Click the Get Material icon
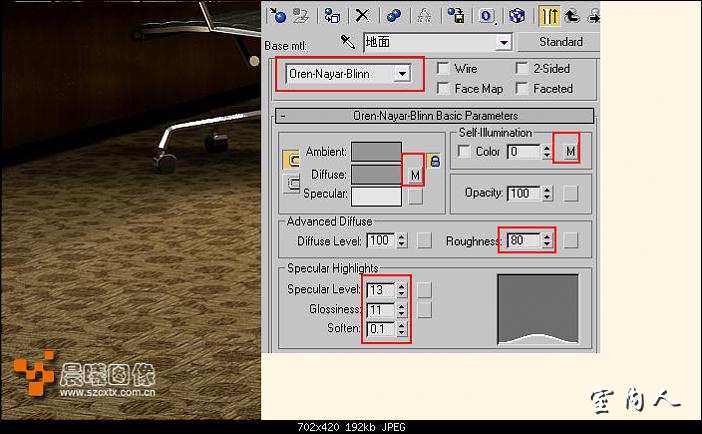Viewport: 702px width, 434px height. point(278,16)
